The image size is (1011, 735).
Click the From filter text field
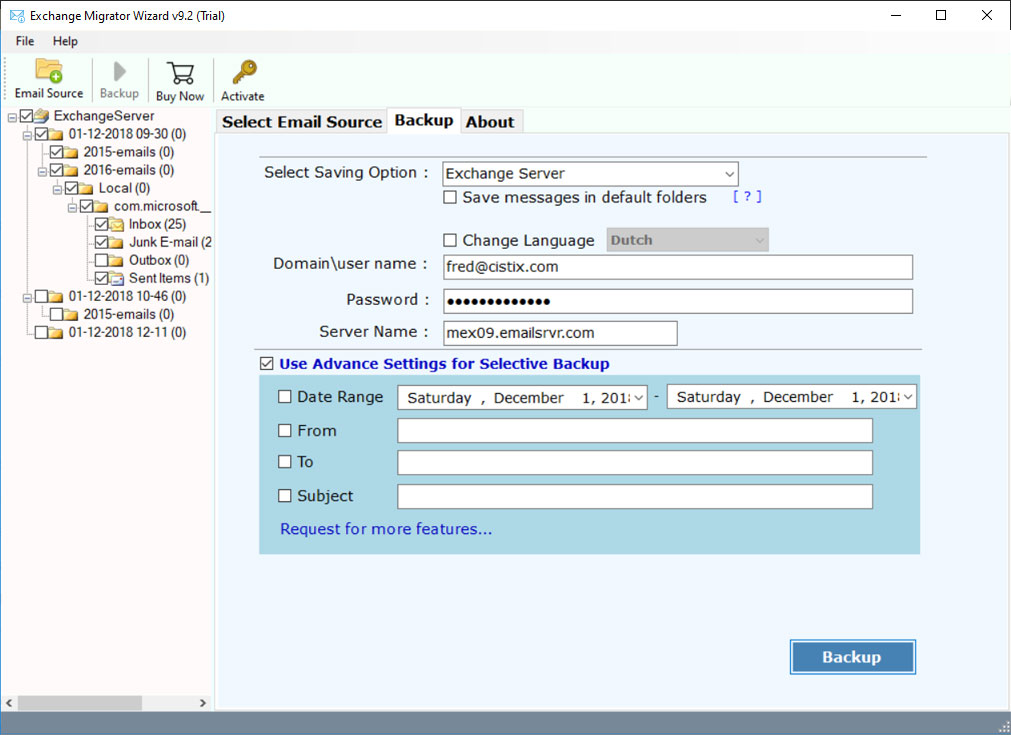(x=634, y=431)
